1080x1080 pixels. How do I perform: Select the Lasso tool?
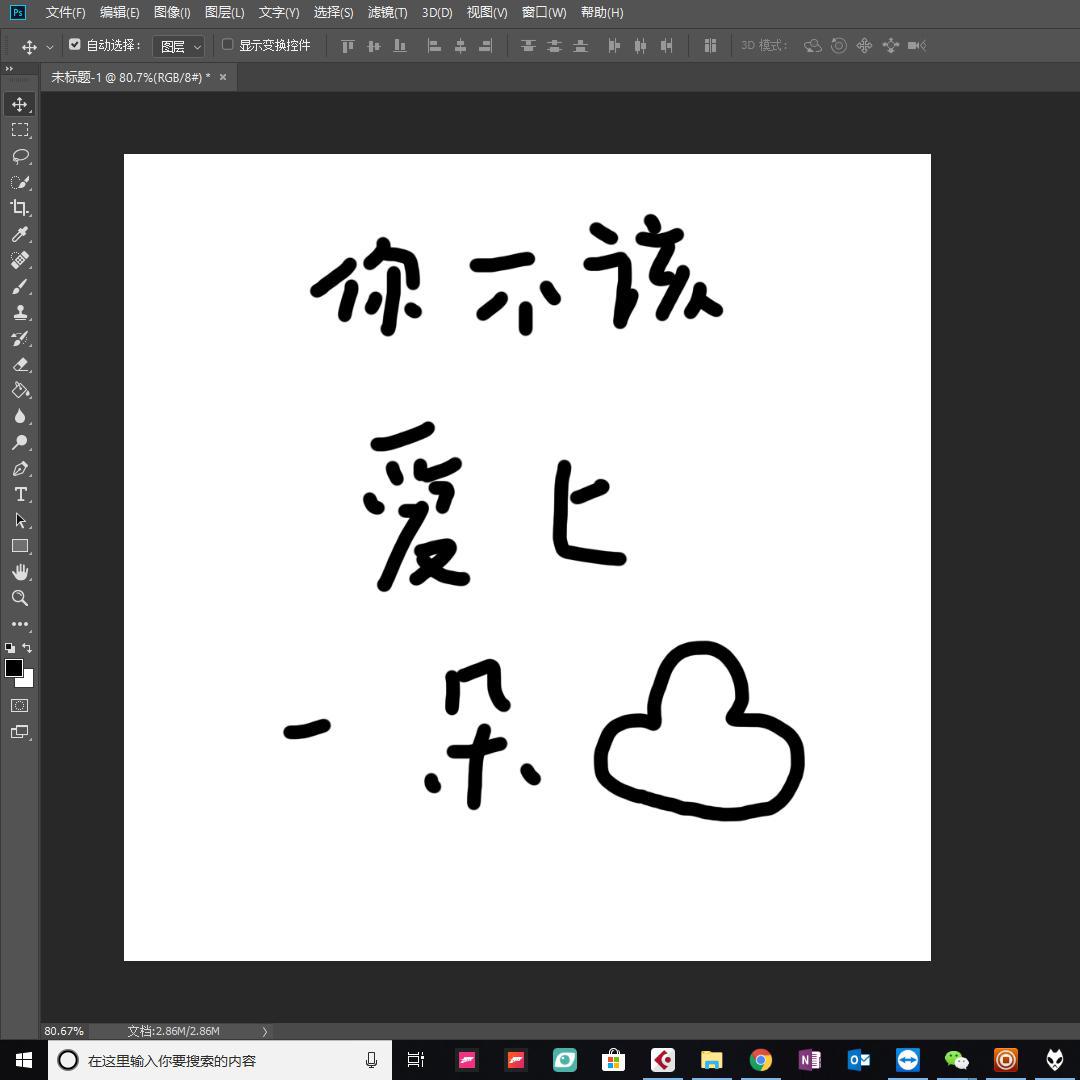[20, 156]
